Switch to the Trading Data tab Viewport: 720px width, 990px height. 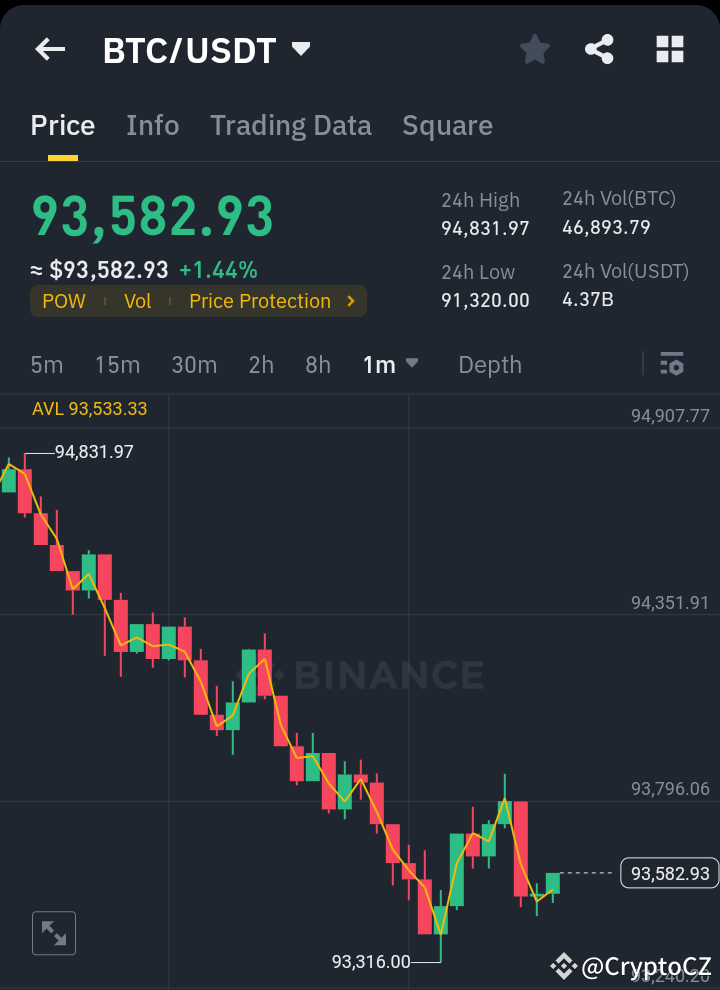(290, 126)
